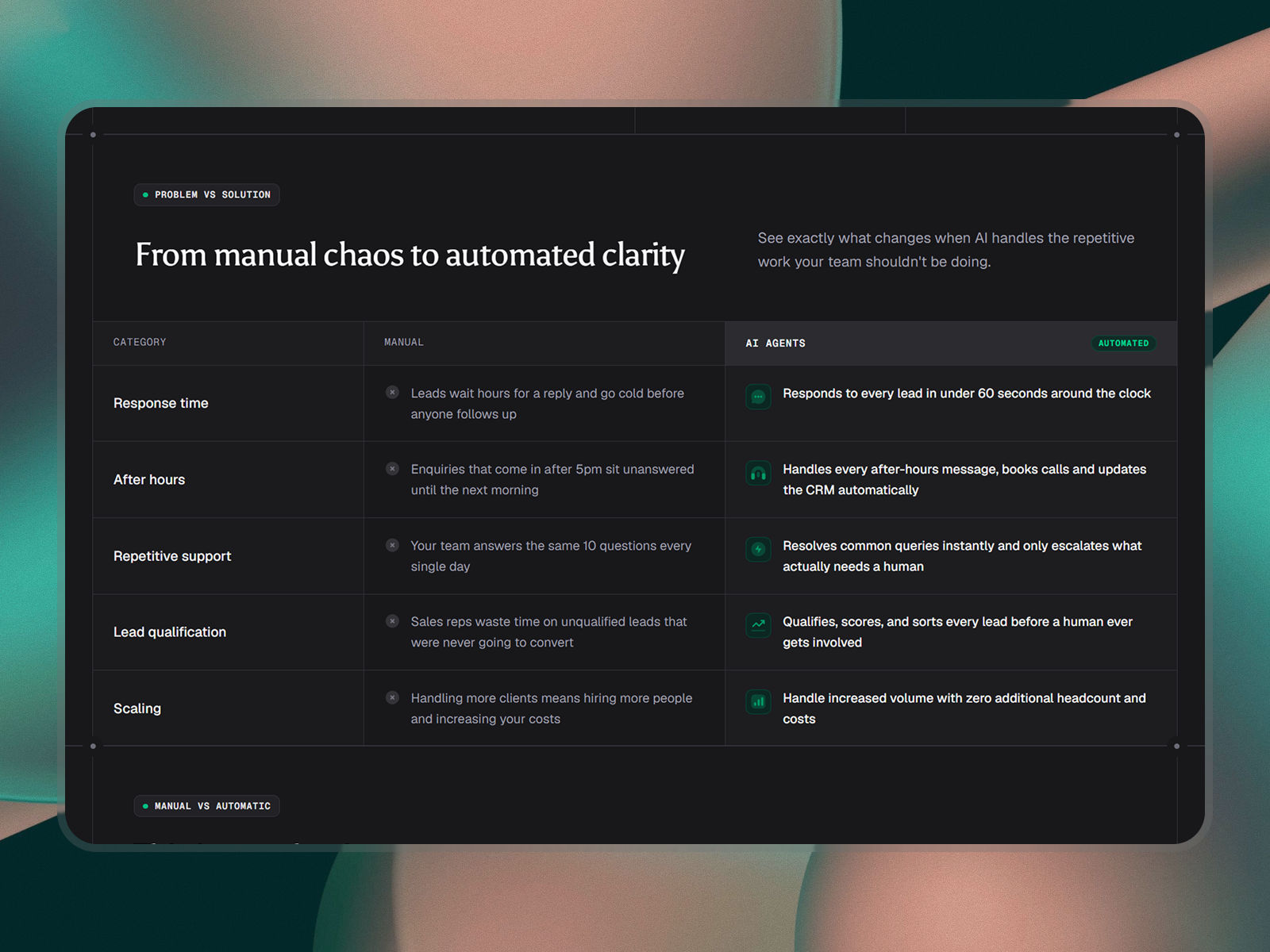
Task: Click the X icon beside 'Leads wait hours'
Action: [392, 393]
